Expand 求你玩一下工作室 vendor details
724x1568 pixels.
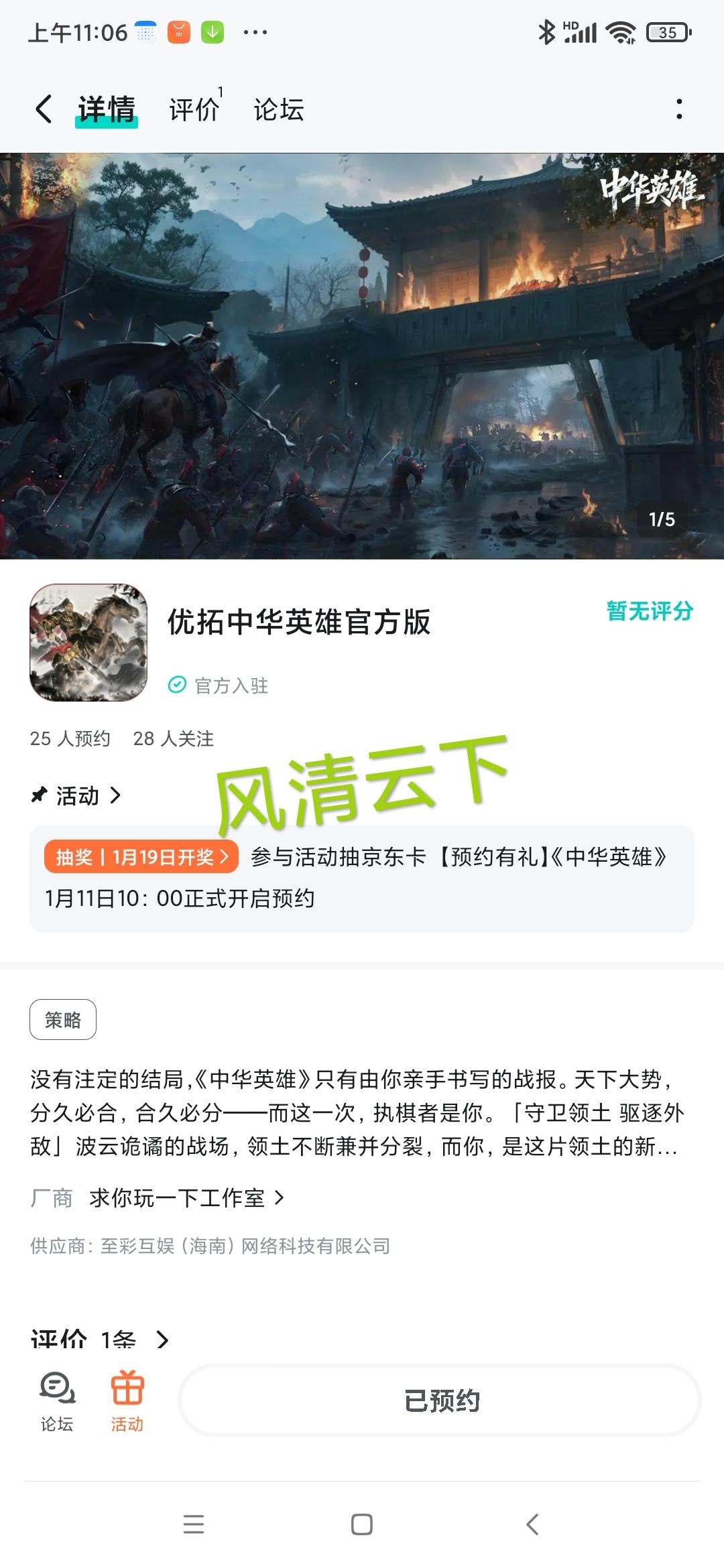point(187,1197)
